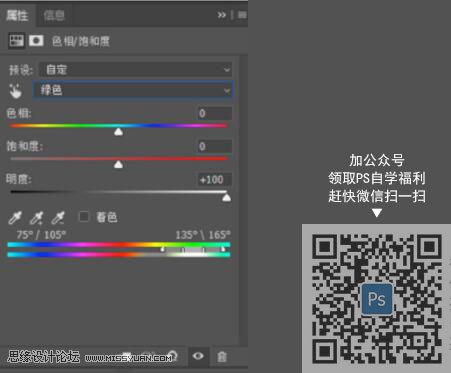451x373 pixels.
Task: Toggle adjustment layer visibility eye
Action: [198, 356]
